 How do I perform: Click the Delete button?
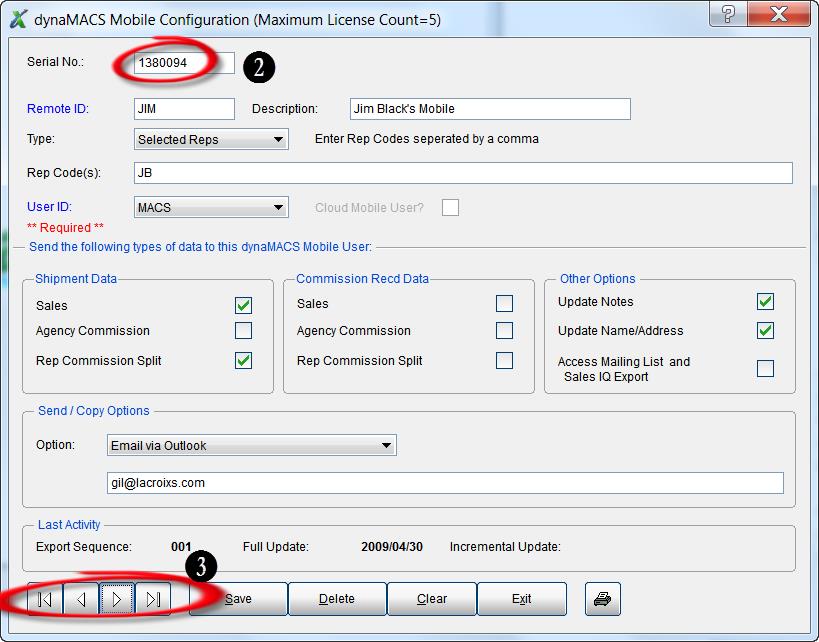click(x=337, y=599)
